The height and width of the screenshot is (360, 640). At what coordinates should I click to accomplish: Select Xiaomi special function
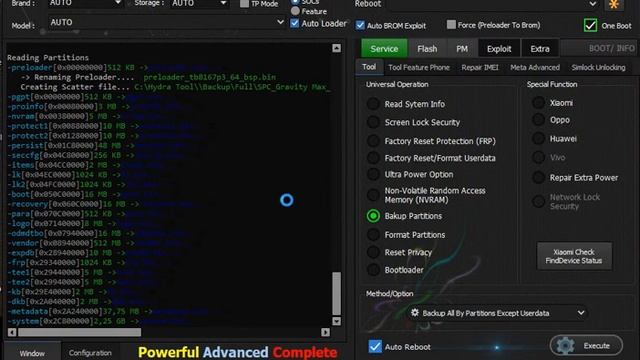(538, 102)
